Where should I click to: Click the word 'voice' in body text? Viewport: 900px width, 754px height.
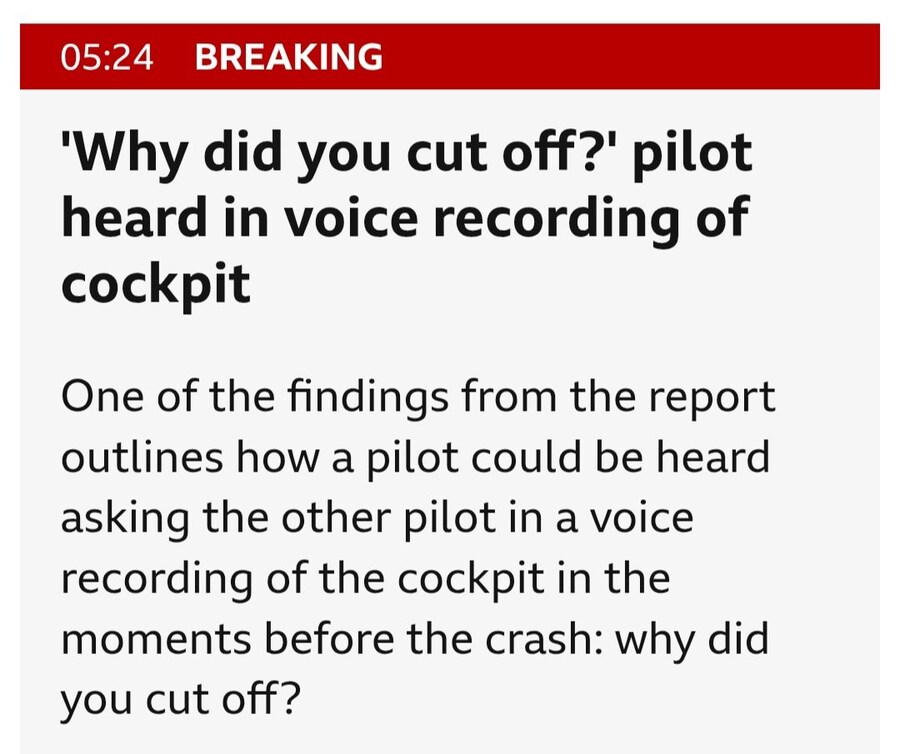coord(642,519)
